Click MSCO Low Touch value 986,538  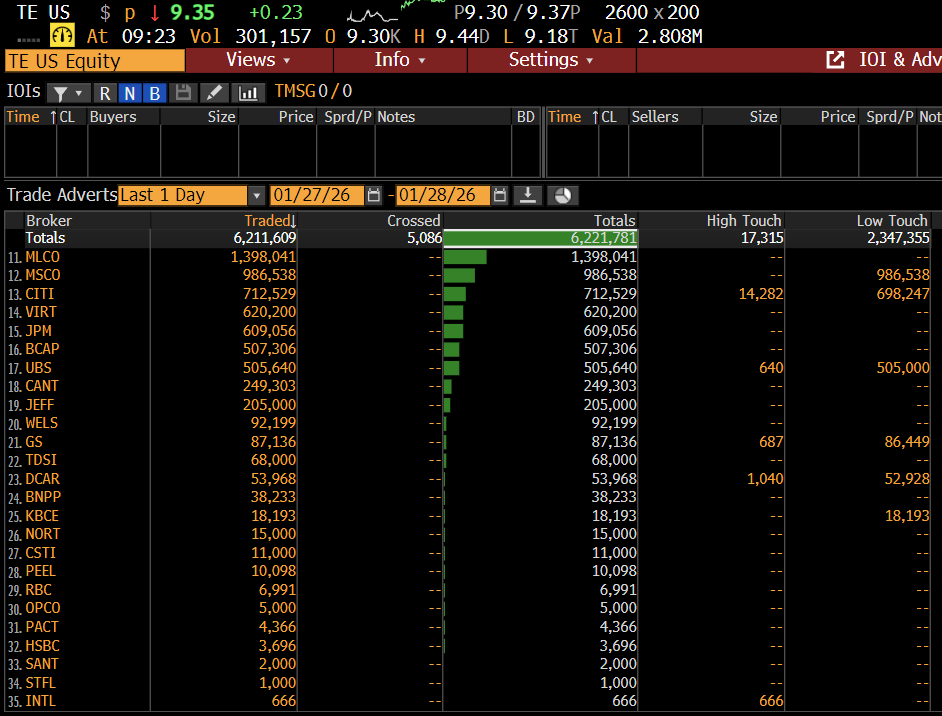[x=903, y=275]
